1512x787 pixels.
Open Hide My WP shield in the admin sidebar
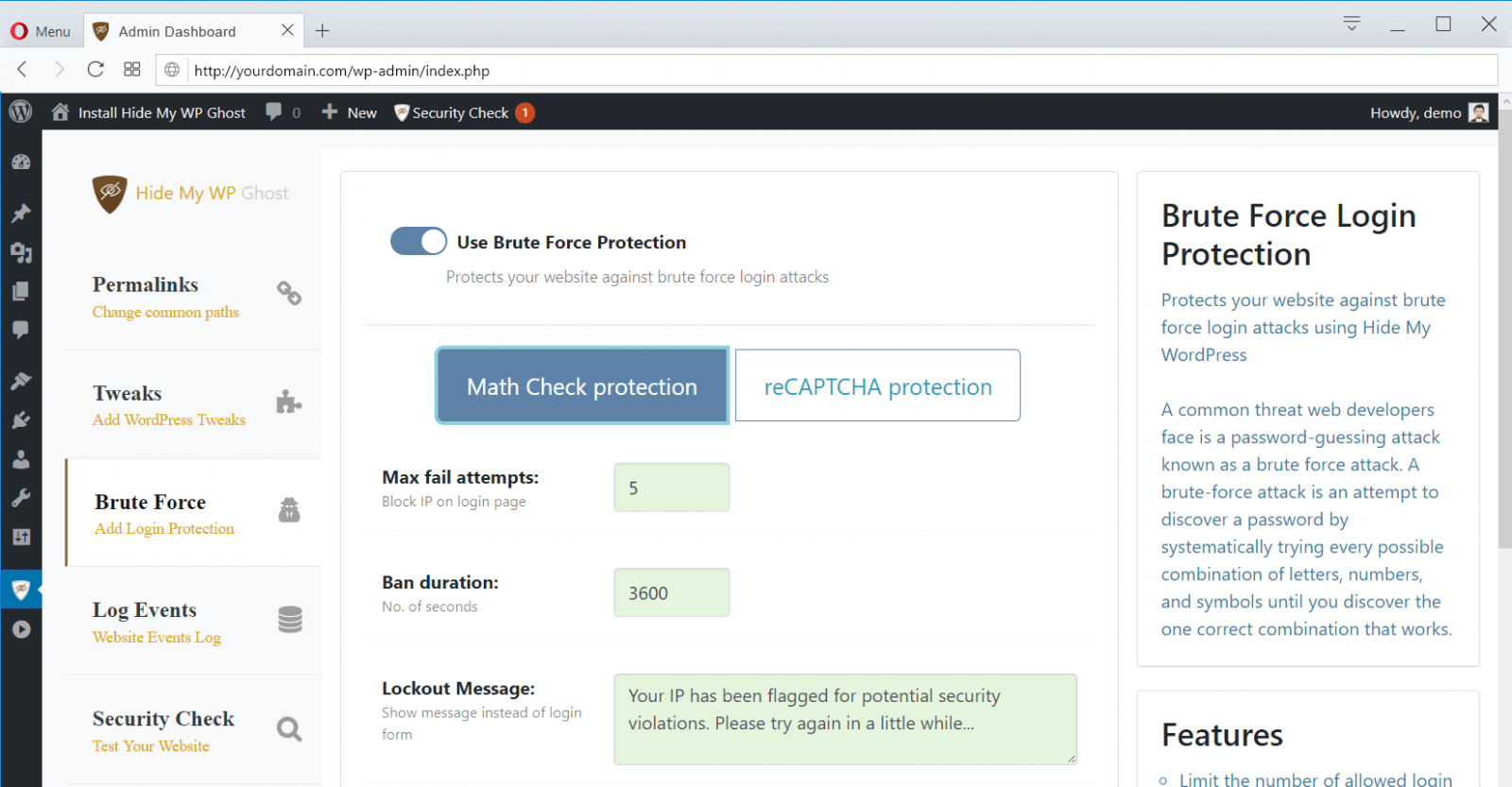click(x=21, y=590)
